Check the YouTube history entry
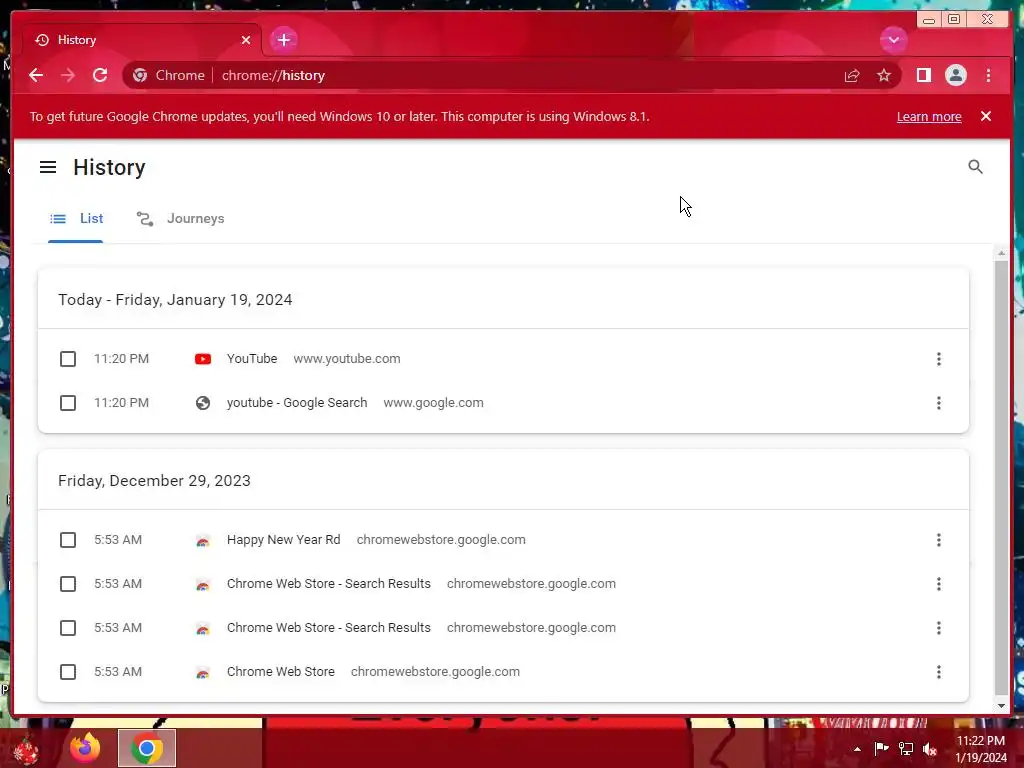This screenshot has width=1024, height=768. pyautogui.click(x=68, y=359)
